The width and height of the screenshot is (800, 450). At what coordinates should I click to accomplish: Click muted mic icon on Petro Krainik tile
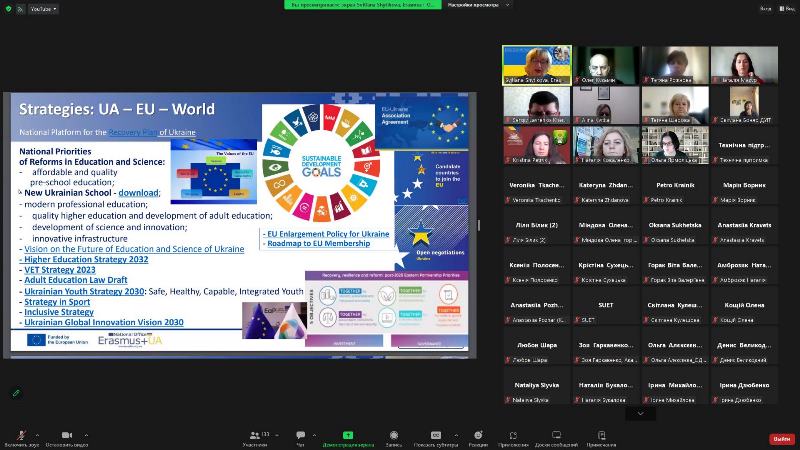(x=646, y=200)
